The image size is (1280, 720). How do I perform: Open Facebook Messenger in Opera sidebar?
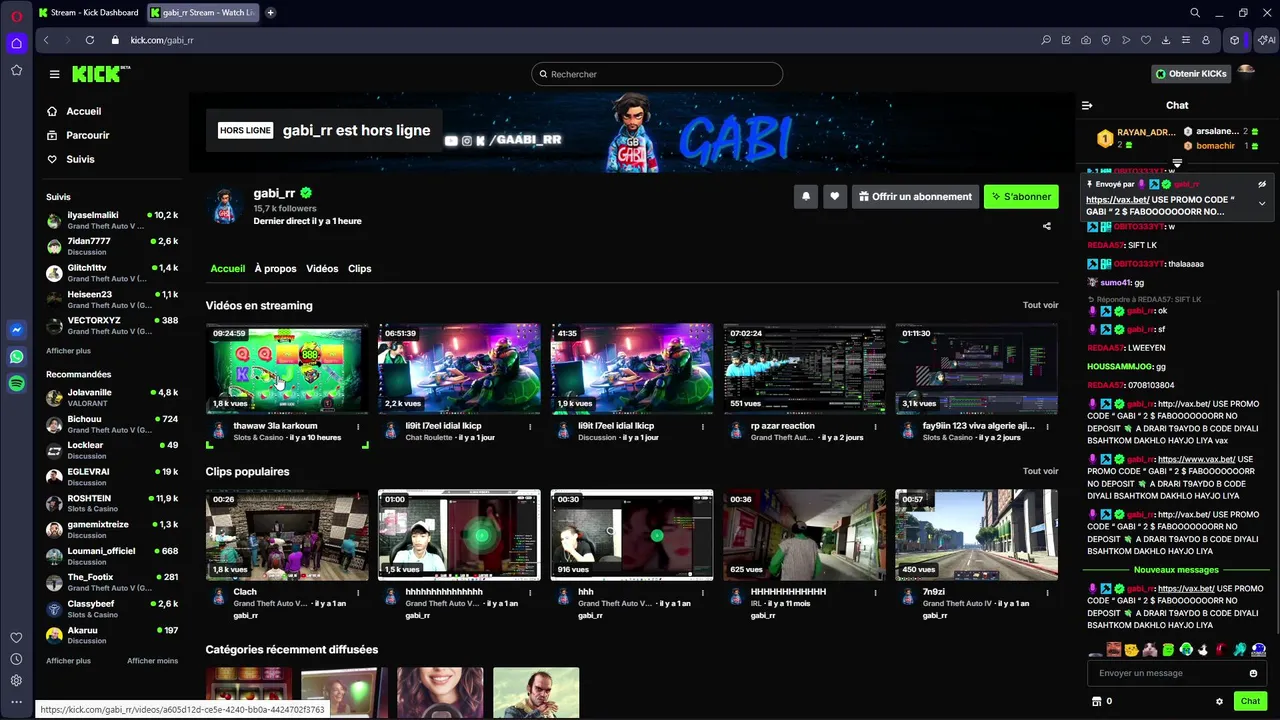coord(16,330)
